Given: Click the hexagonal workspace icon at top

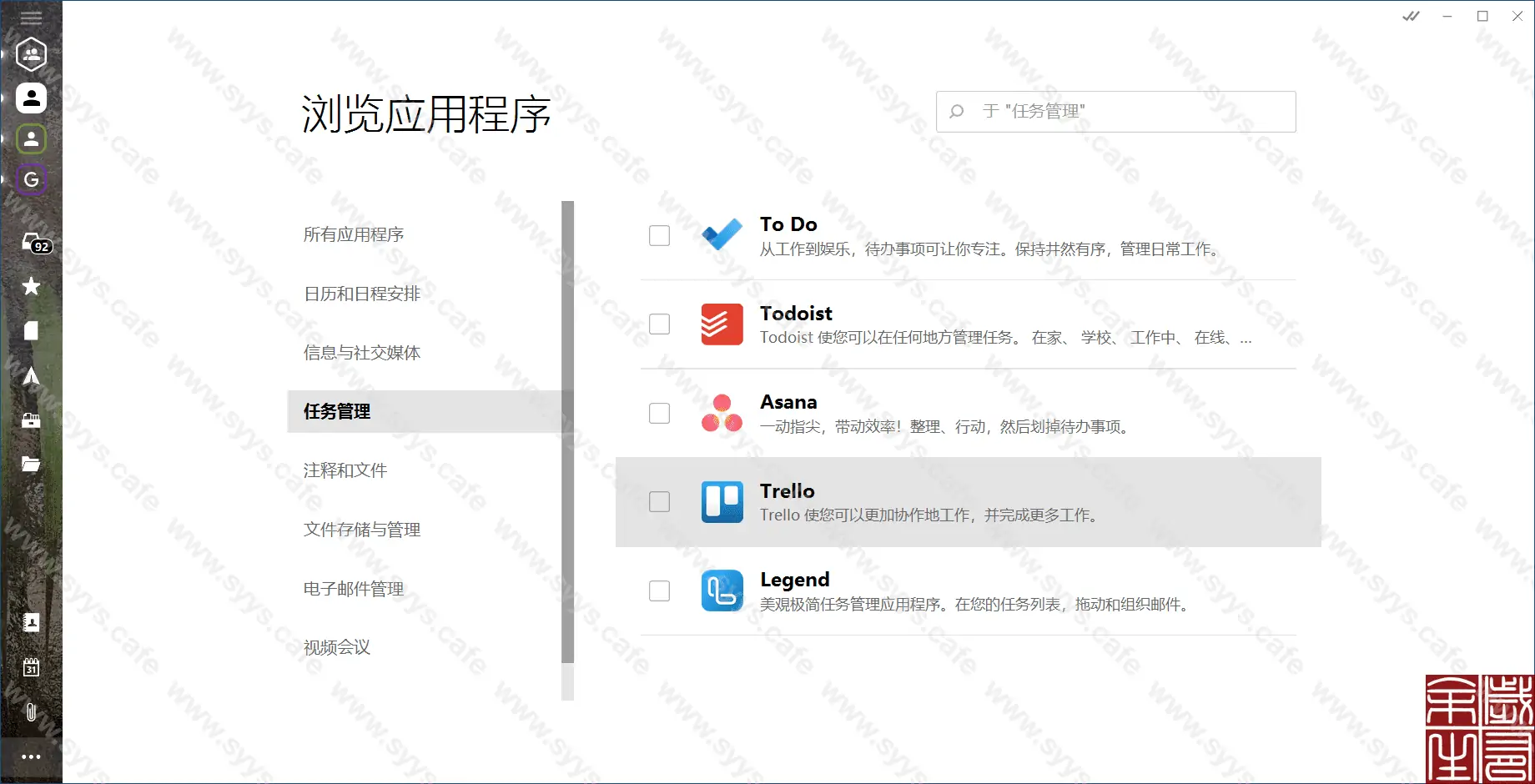Looking at the screenshot, I should pos(31,54).
